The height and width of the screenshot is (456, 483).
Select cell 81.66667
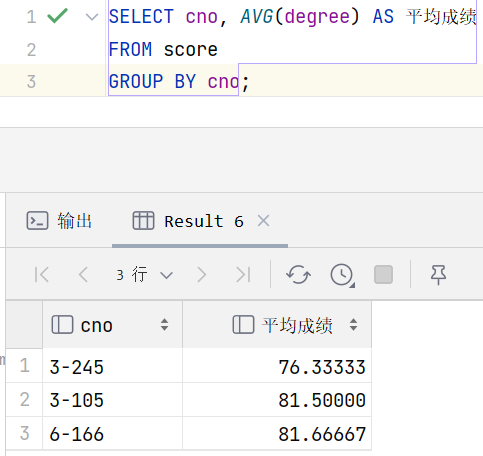tap(277, 433)
